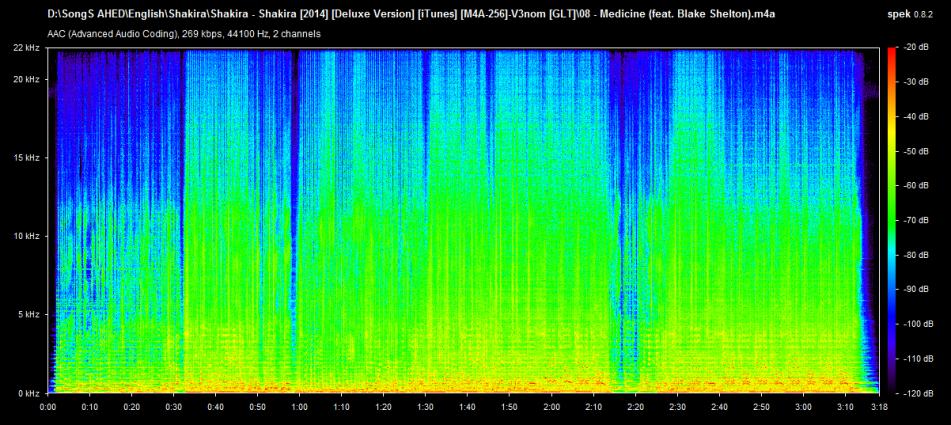Click the 2:00 time axis label
951x425 pixels.
(x=551, y=407)
